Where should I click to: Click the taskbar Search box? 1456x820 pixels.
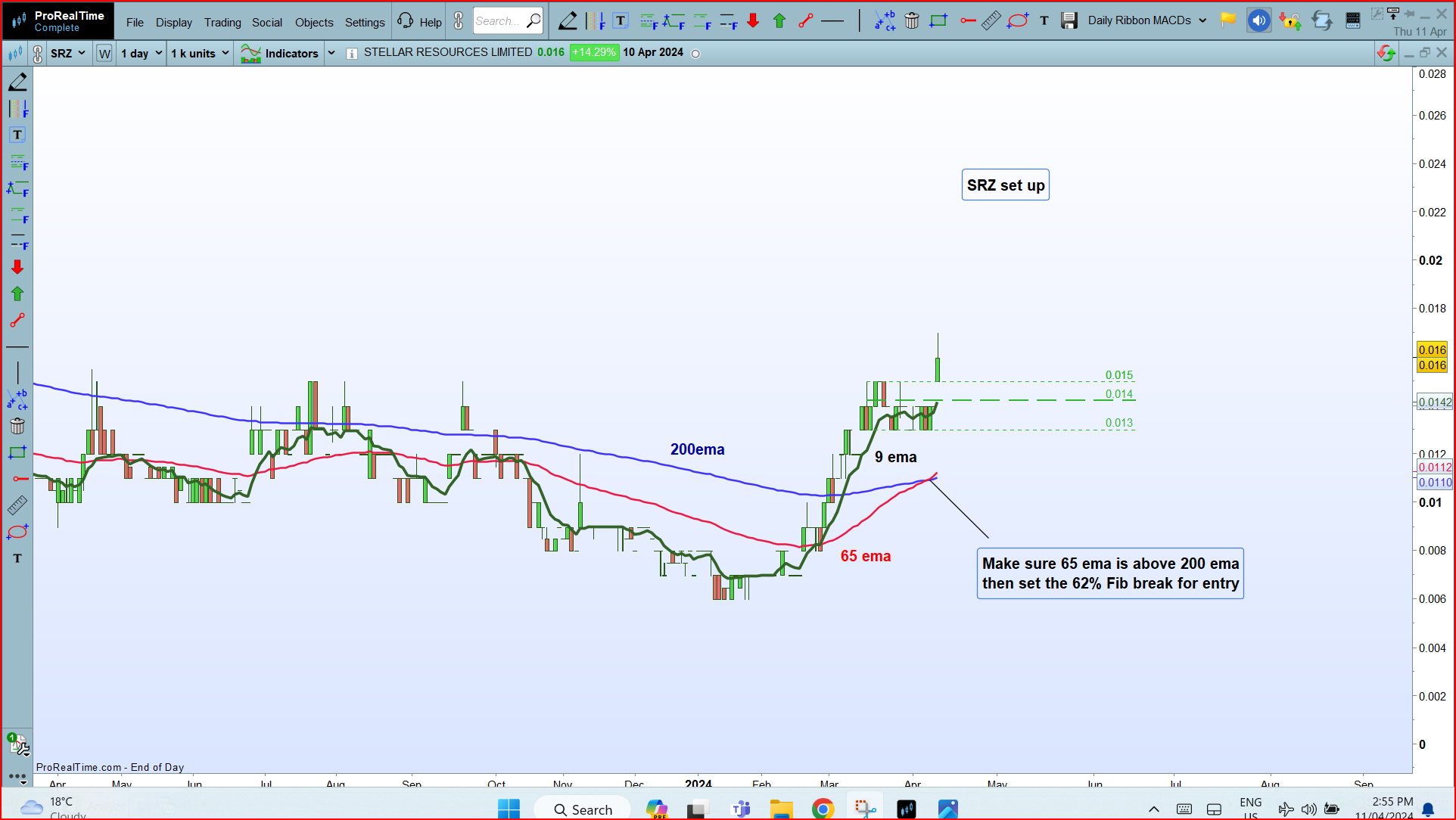[x=582, y=809]
